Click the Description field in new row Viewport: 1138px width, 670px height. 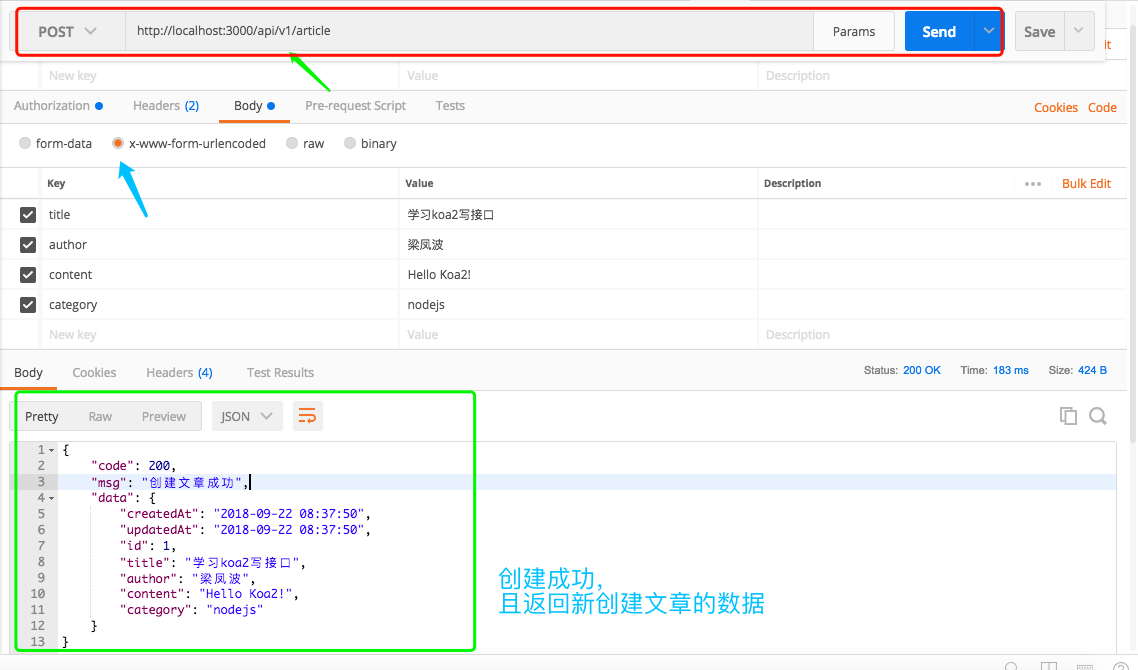[x=942, y=335]
